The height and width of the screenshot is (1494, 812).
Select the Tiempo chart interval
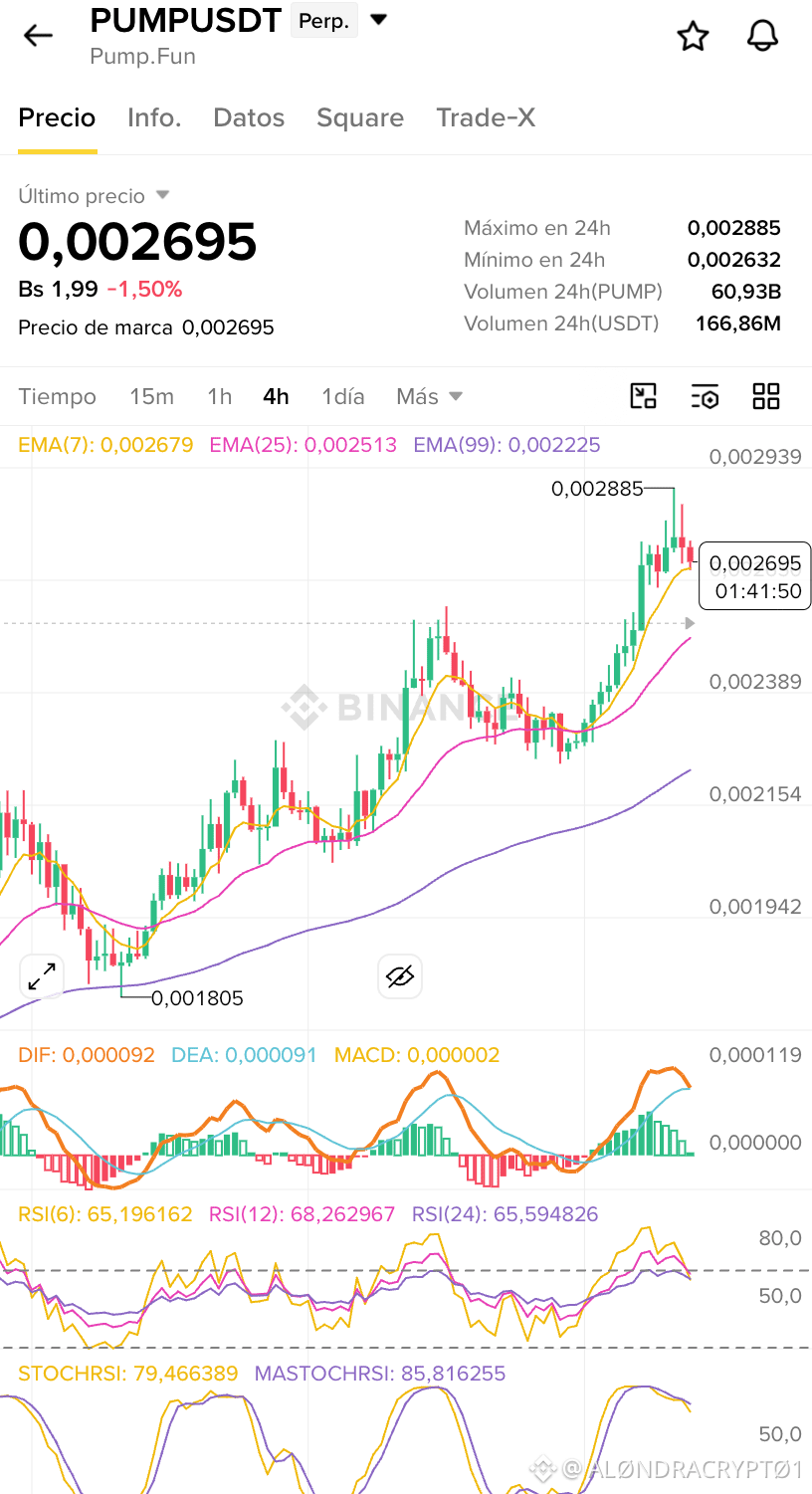(57, 396)
